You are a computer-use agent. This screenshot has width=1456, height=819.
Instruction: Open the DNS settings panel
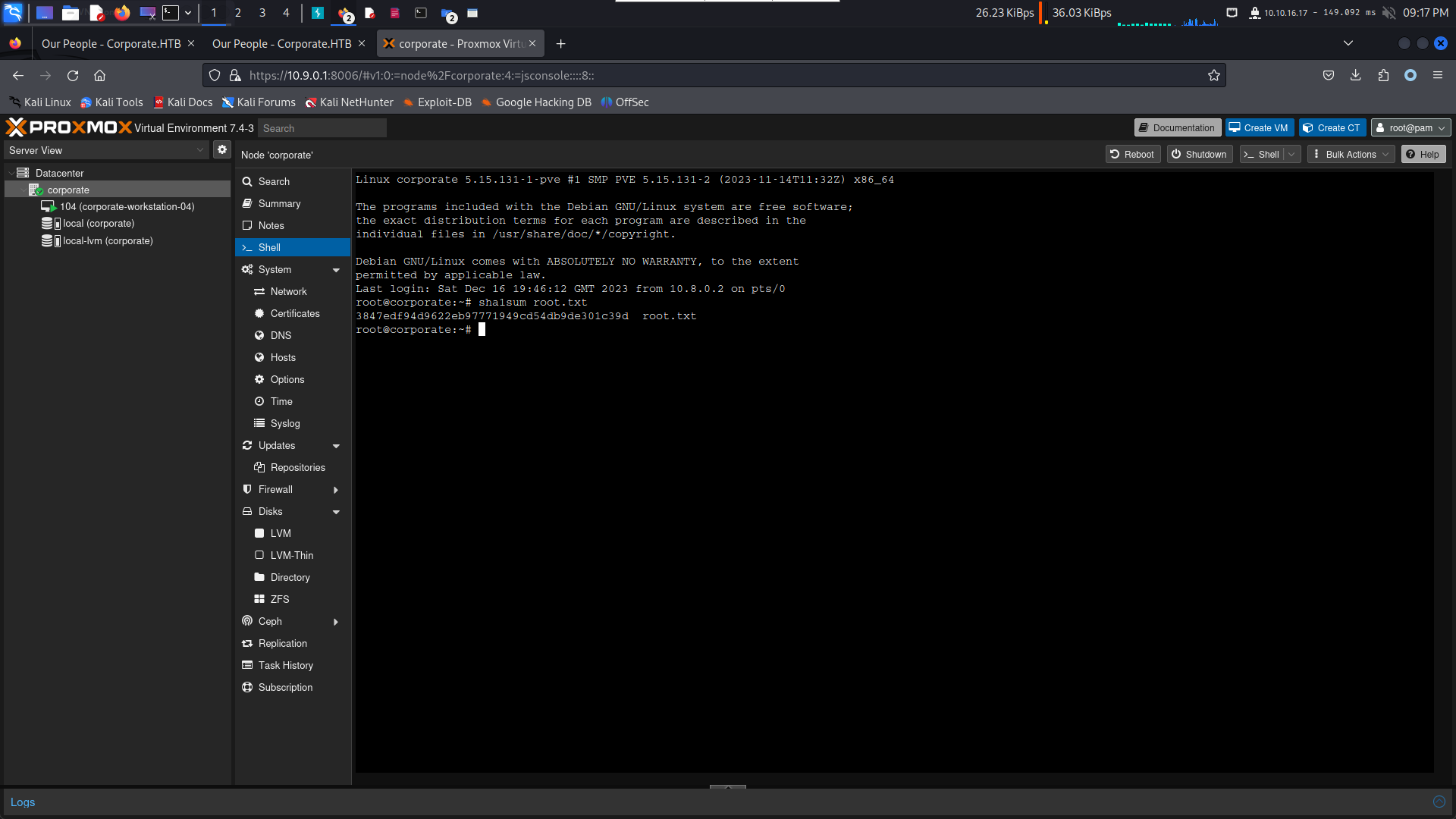click(280, 335)
